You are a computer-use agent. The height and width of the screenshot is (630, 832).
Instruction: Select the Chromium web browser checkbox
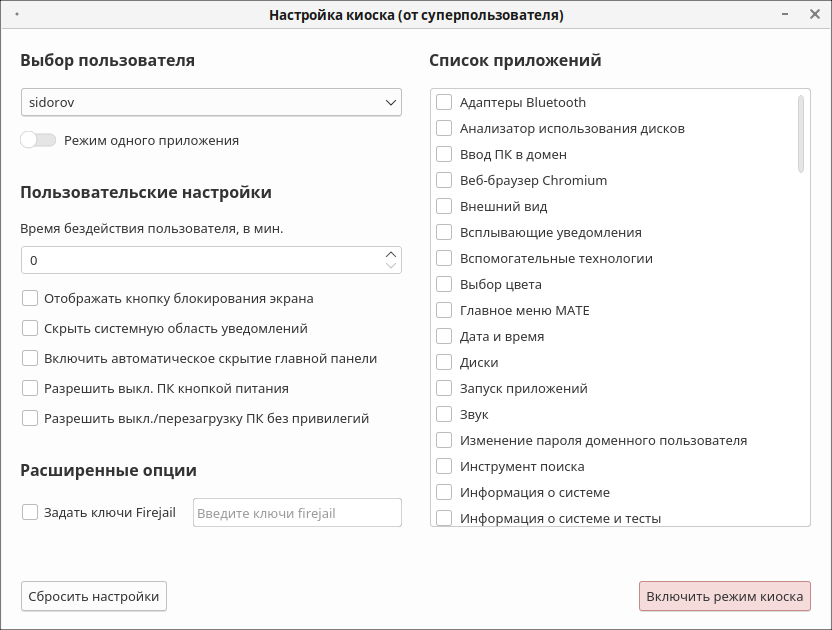click(444, 180)
